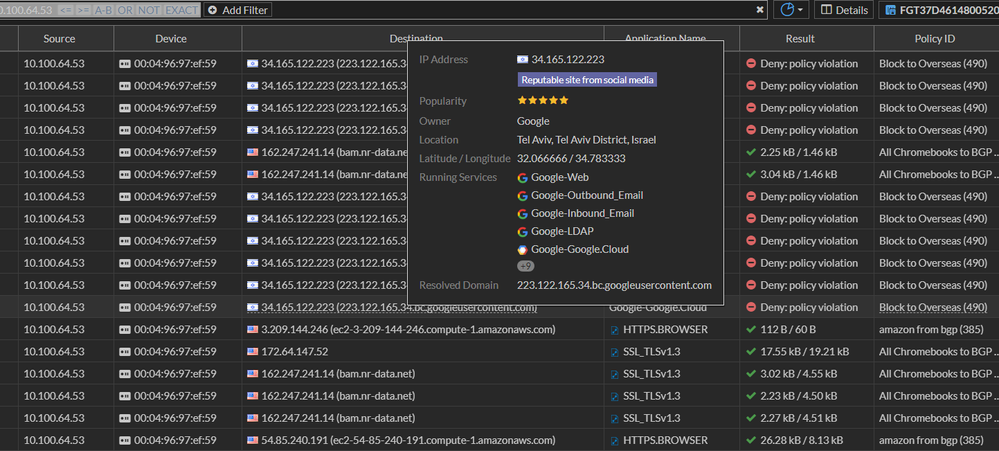Image resolution: width=999 pixels, height=451 pixels.
Task: Select the OR filter operator
Action: pos(126,10)
